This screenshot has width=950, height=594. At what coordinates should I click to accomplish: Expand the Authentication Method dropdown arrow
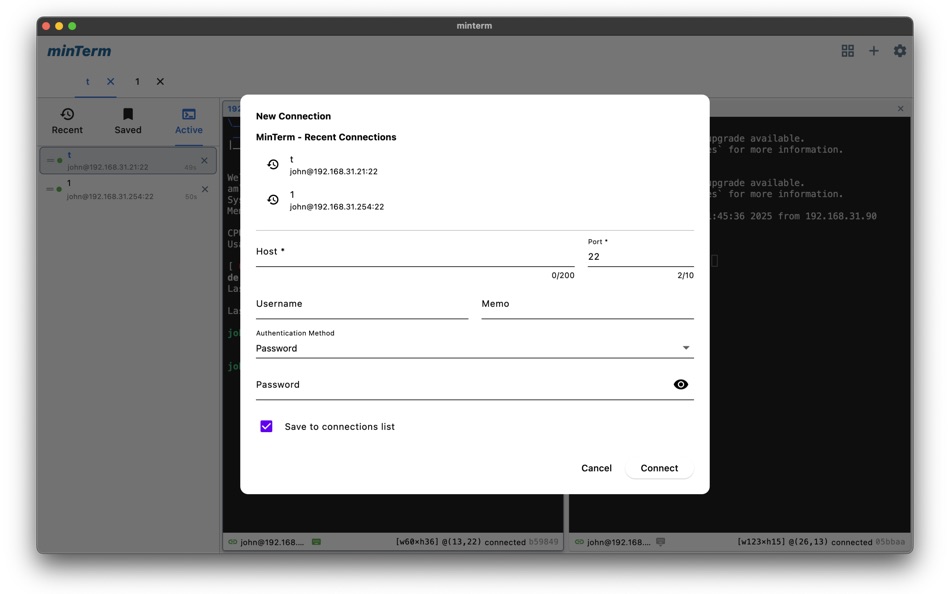click(686, 348)
